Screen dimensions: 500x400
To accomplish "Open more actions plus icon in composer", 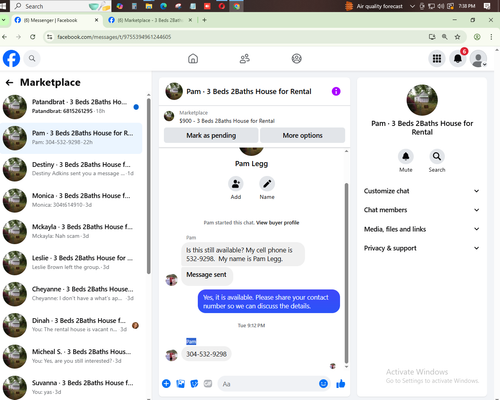I will click(166, 384).
